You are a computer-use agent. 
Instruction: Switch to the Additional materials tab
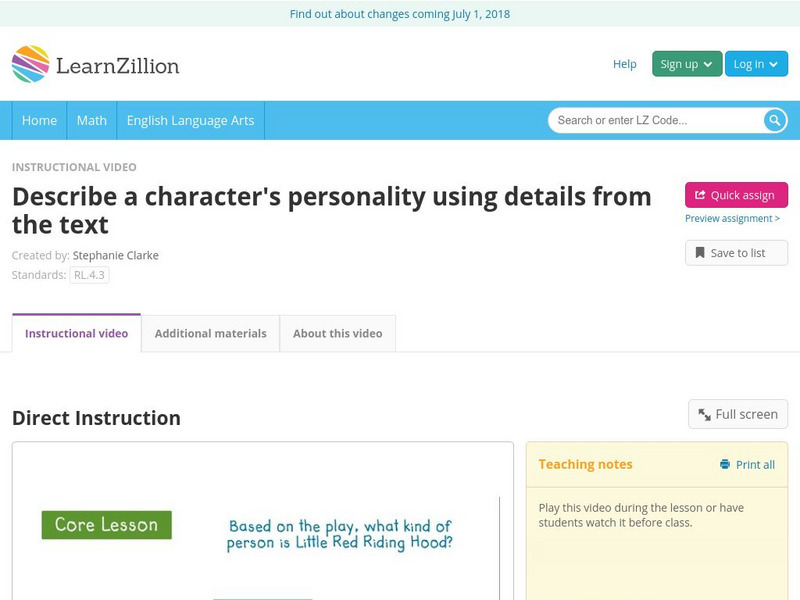pyautogui.click(x=210, y=333)
